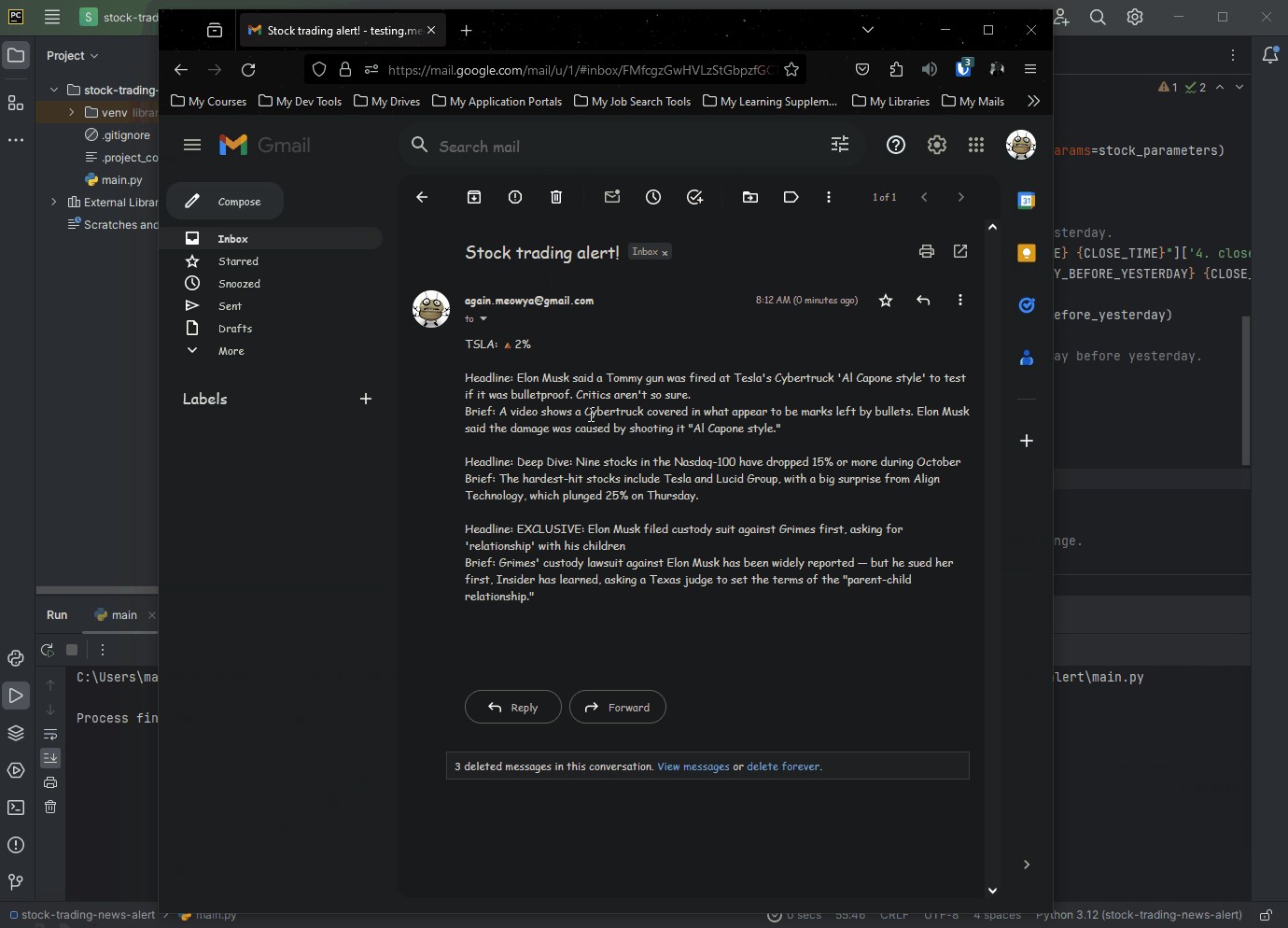Create a new label with plus

(x=366, y=399)
